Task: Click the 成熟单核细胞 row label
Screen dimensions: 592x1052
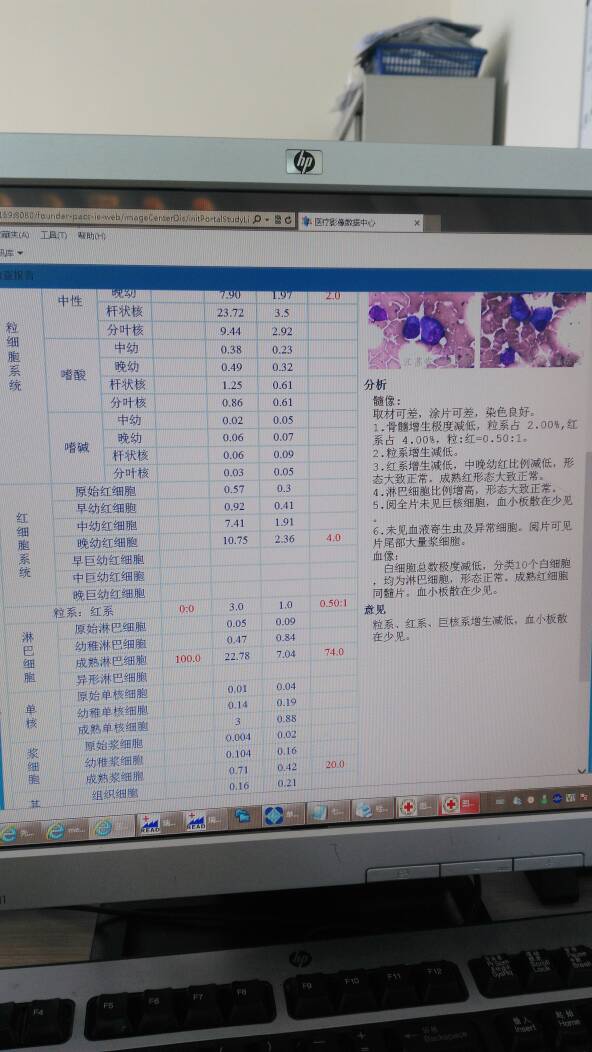Action: [113, 728]
